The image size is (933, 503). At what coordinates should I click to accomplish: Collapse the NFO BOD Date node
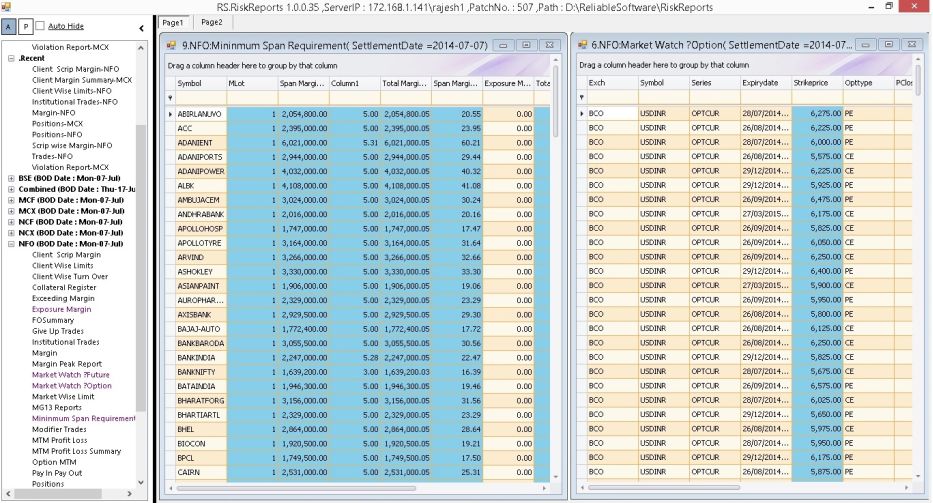click(x=11, y=244)
